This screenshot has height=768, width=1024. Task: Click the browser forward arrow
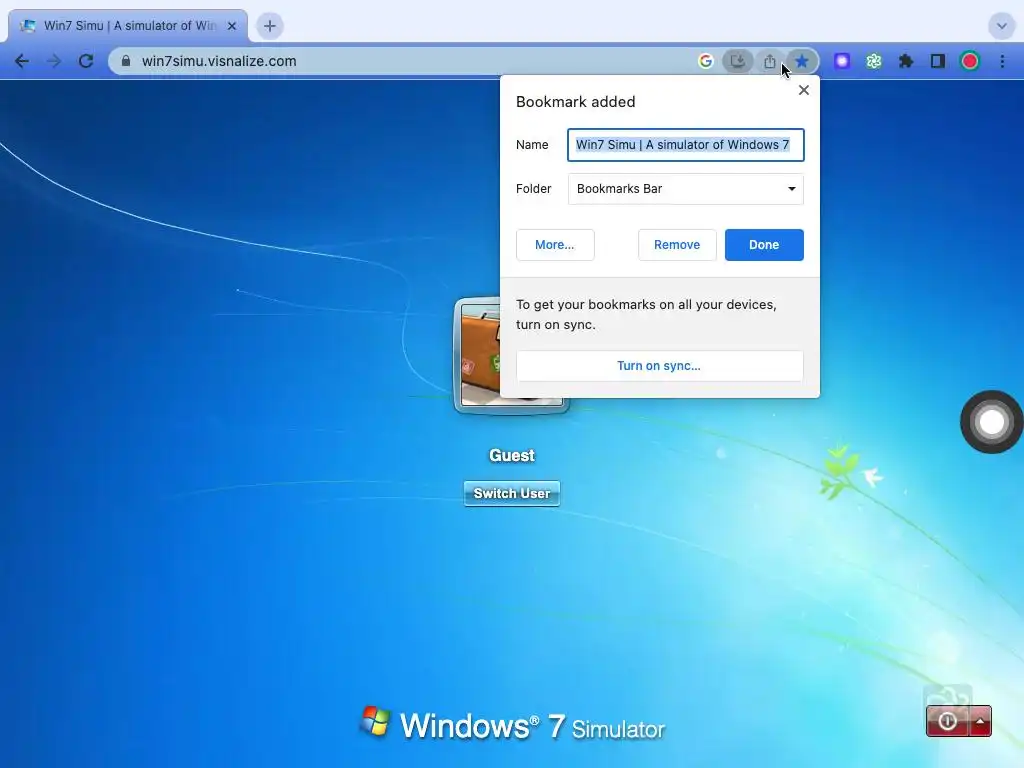pos(54,61)
